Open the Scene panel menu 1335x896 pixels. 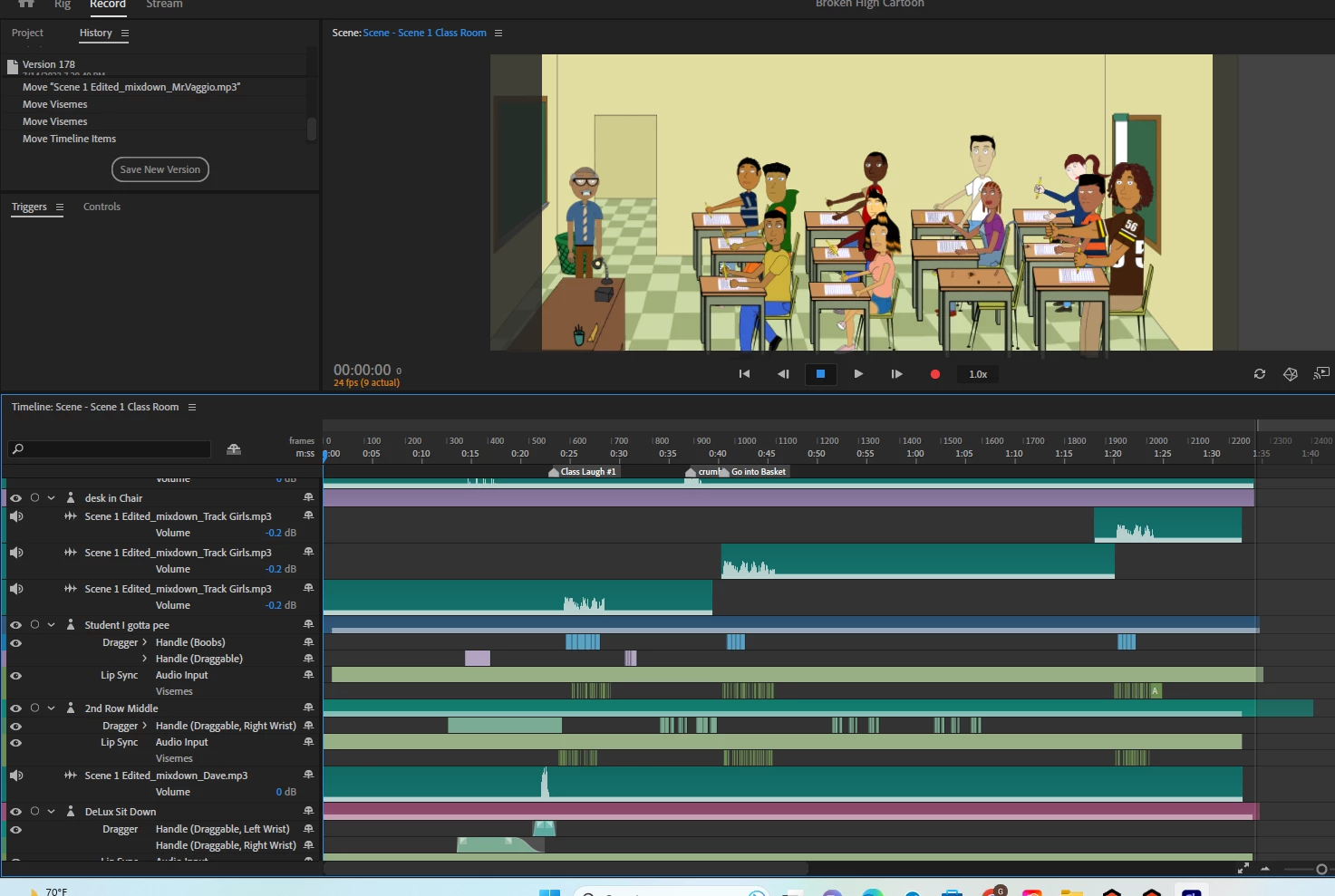point(498,34)
